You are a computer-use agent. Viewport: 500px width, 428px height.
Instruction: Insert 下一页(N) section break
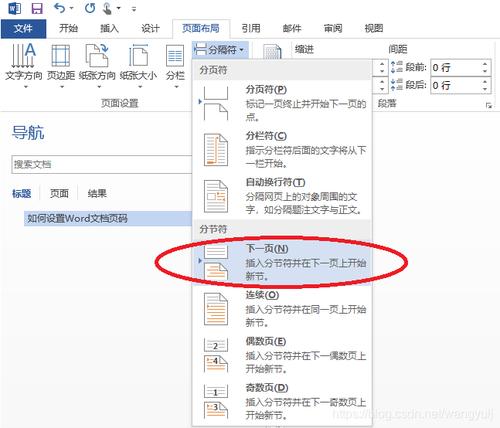pos(282,262)
